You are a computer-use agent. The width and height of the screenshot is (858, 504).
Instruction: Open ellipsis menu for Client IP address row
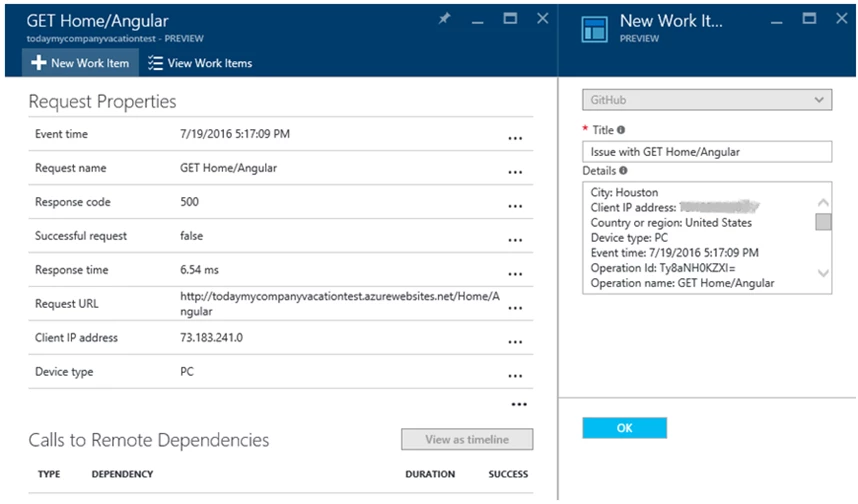point(515,342)
